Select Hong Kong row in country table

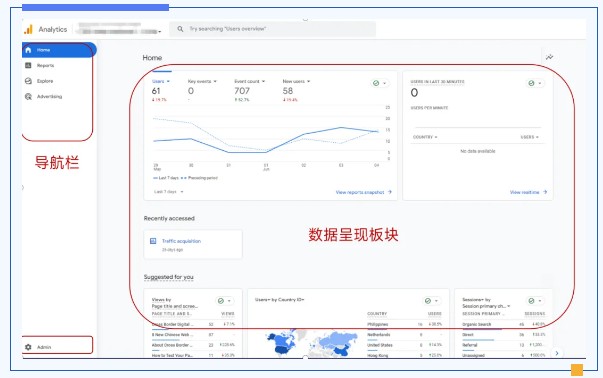(x=404, y=355)
